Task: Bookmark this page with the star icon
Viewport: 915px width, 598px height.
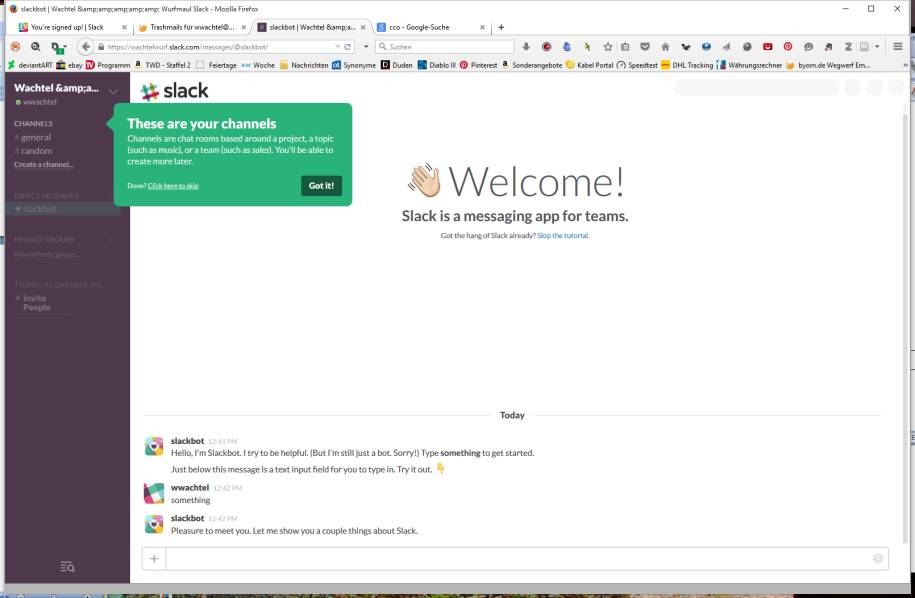Action: pyautogui.click(x=607, y=47)
